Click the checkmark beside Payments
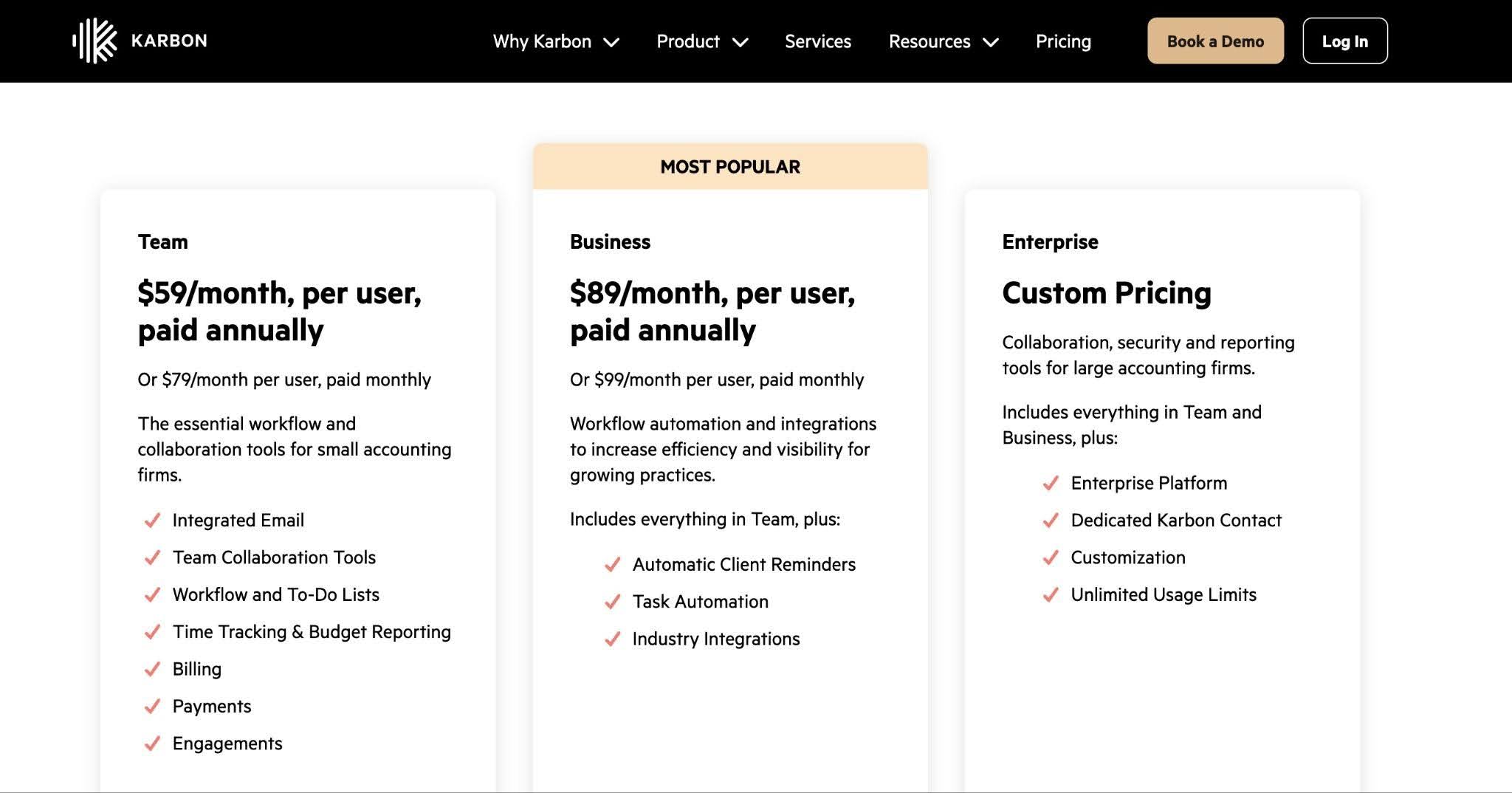The width and height of the screenshot is (1512, 793). point(152,707)
